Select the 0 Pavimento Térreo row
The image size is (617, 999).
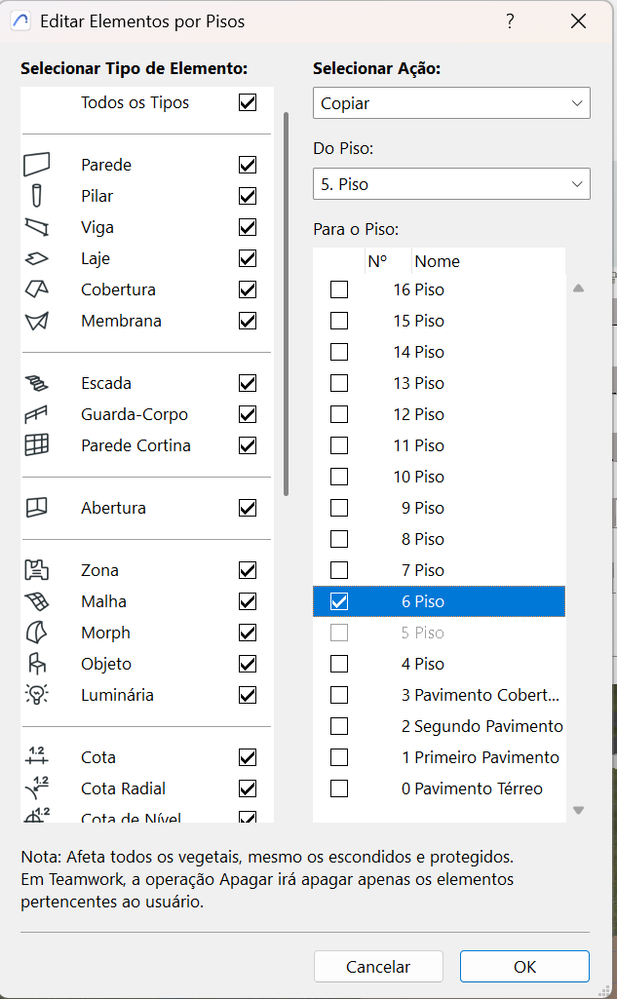471,789
